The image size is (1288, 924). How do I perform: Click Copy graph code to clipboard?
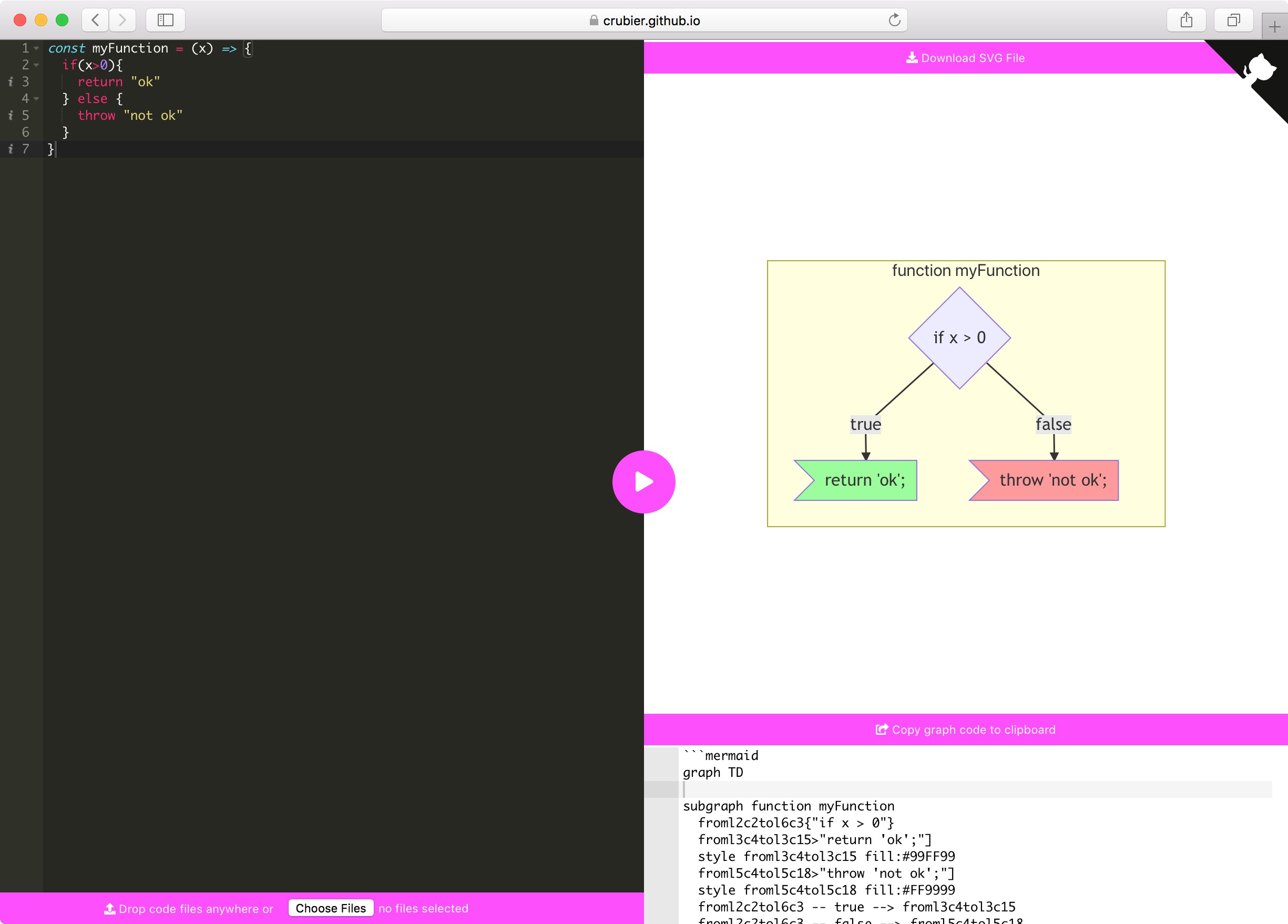965,730
